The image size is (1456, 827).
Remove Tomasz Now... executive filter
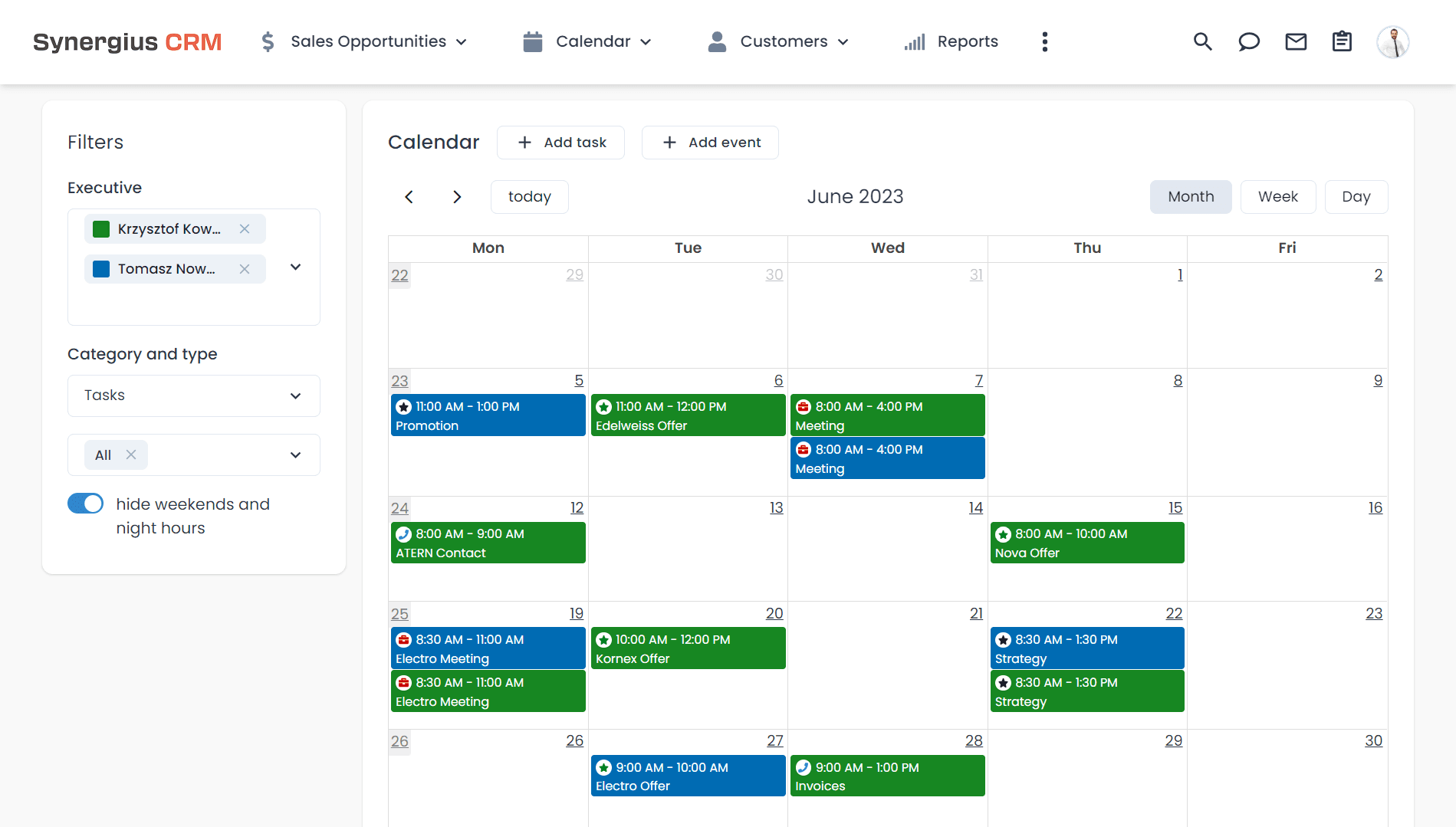tap(245, 269)
